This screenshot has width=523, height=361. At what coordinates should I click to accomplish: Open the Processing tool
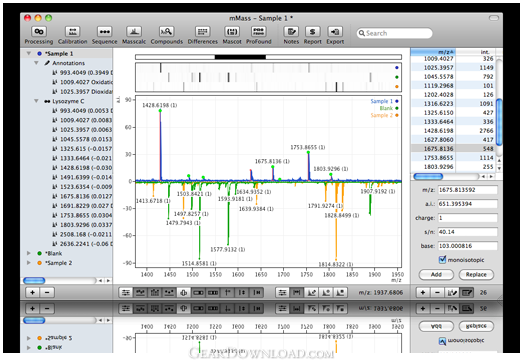coord(39,35)
